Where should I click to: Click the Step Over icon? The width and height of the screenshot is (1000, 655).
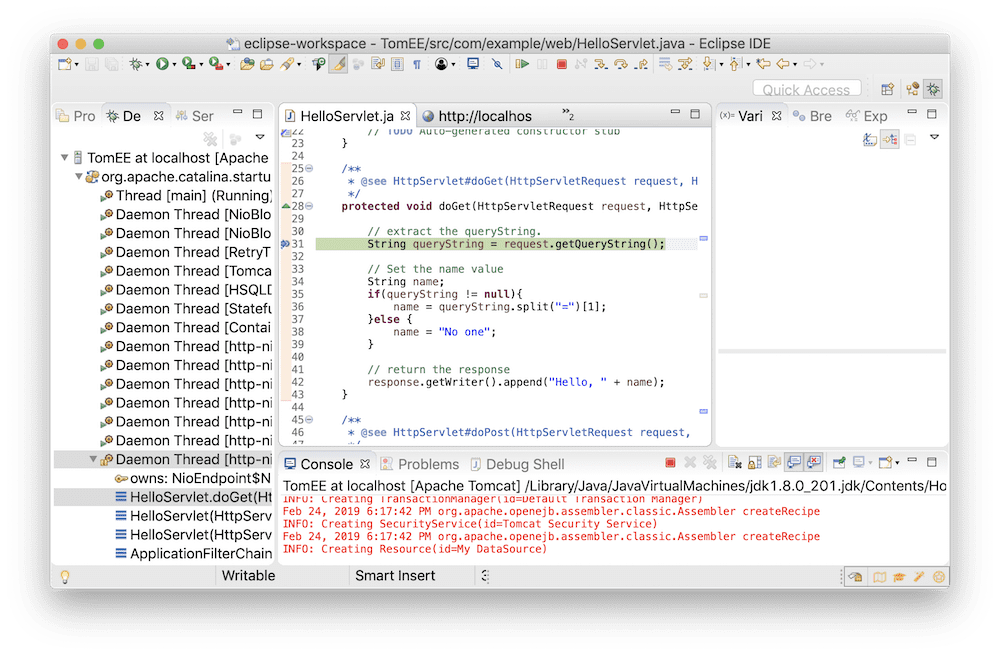pyautogui.click(x=621, y=64)
